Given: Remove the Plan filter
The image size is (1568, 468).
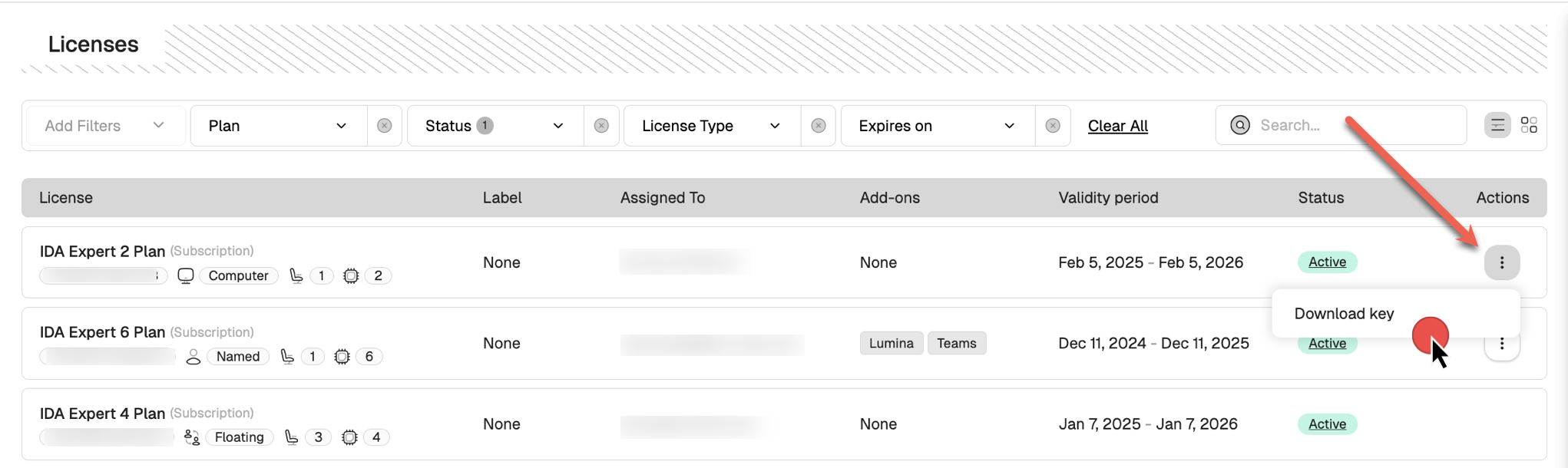Looking at the screenshot, I should [x=385, y=126].
